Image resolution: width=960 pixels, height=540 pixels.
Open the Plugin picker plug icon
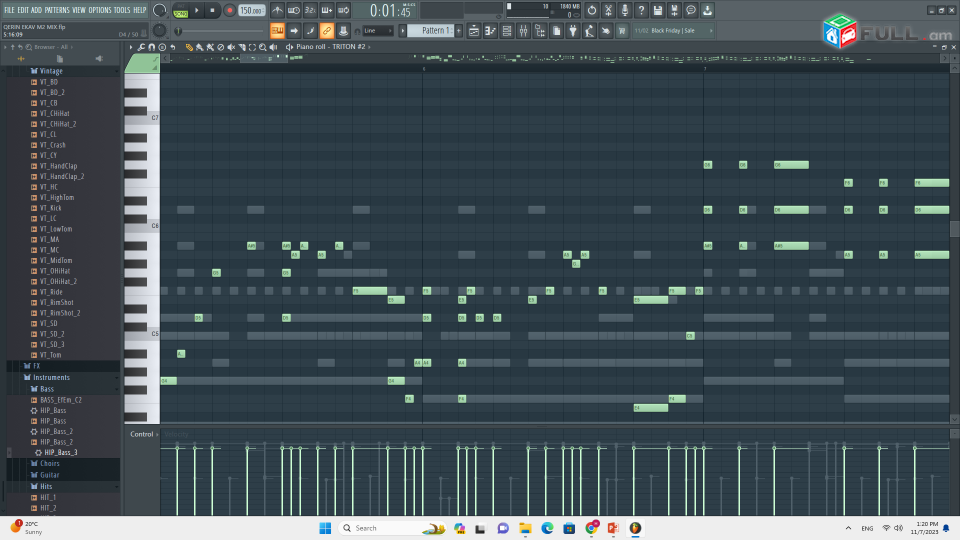[x=573, y=31]
